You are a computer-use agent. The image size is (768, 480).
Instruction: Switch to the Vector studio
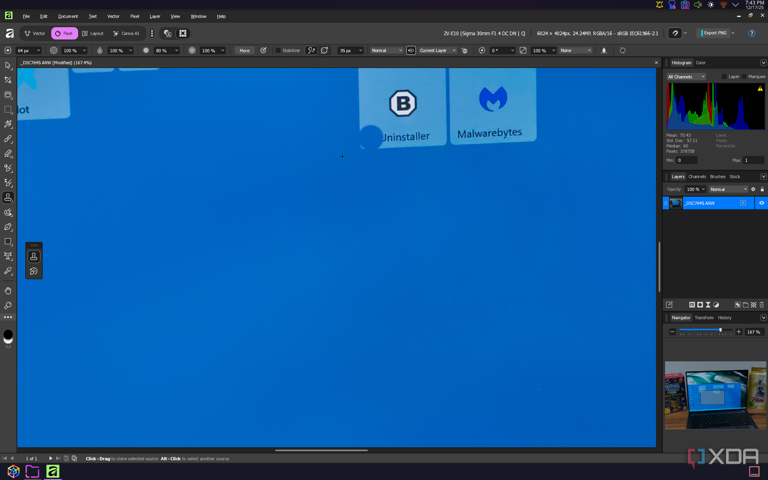coord(35,33)
